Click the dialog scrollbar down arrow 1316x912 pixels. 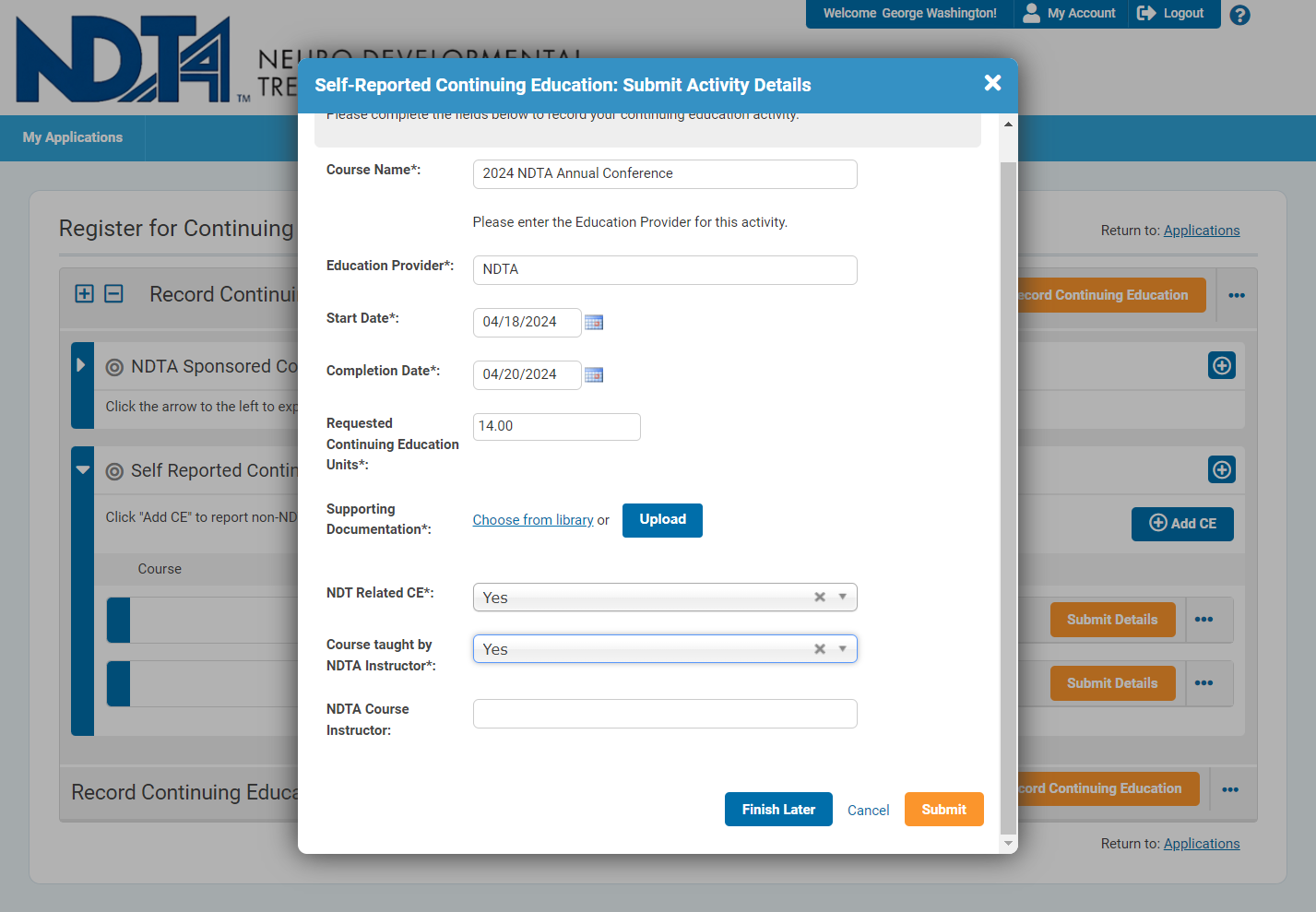(x=1008, y=843)
